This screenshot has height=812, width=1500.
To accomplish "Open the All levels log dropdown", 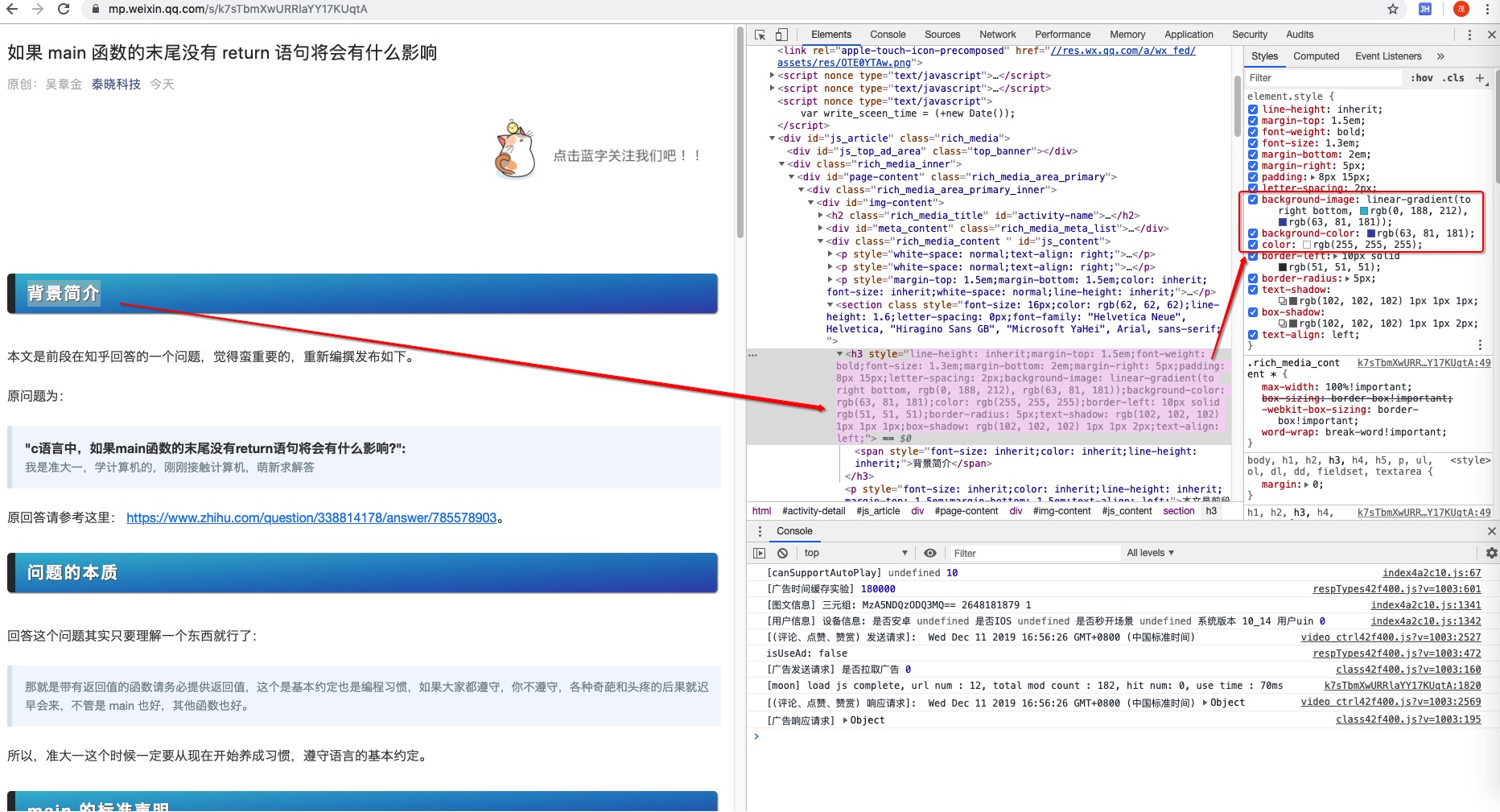I will point(1150,553).
